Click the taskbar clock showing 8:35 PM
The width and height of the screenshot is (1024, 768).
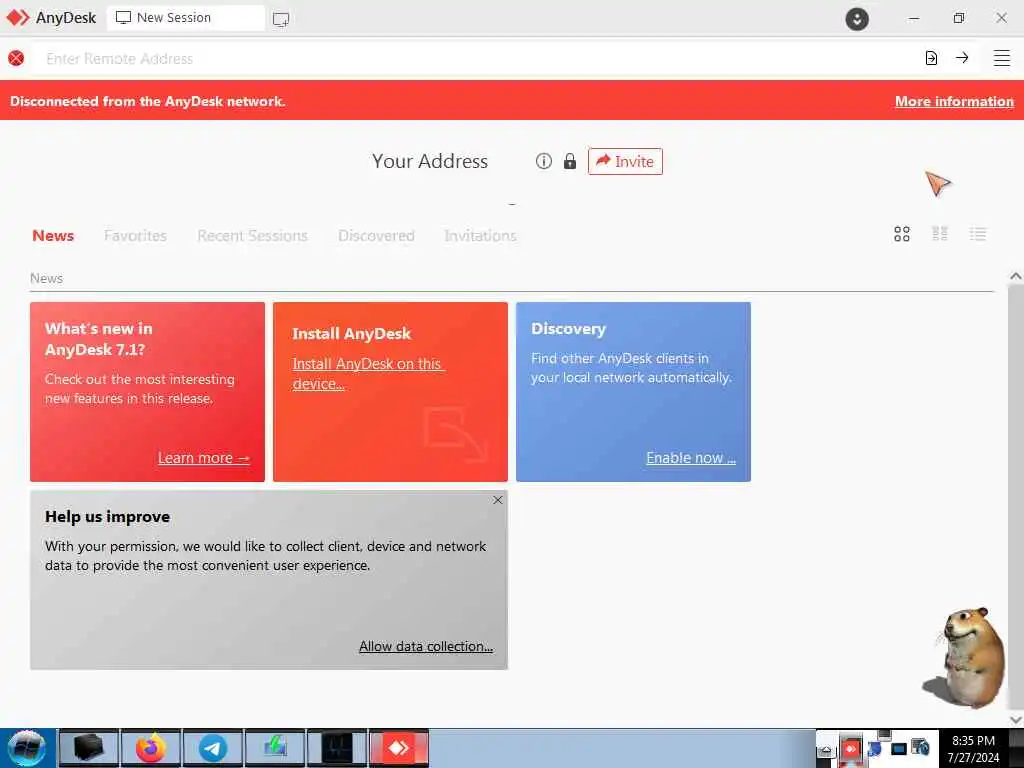point(973,748)
